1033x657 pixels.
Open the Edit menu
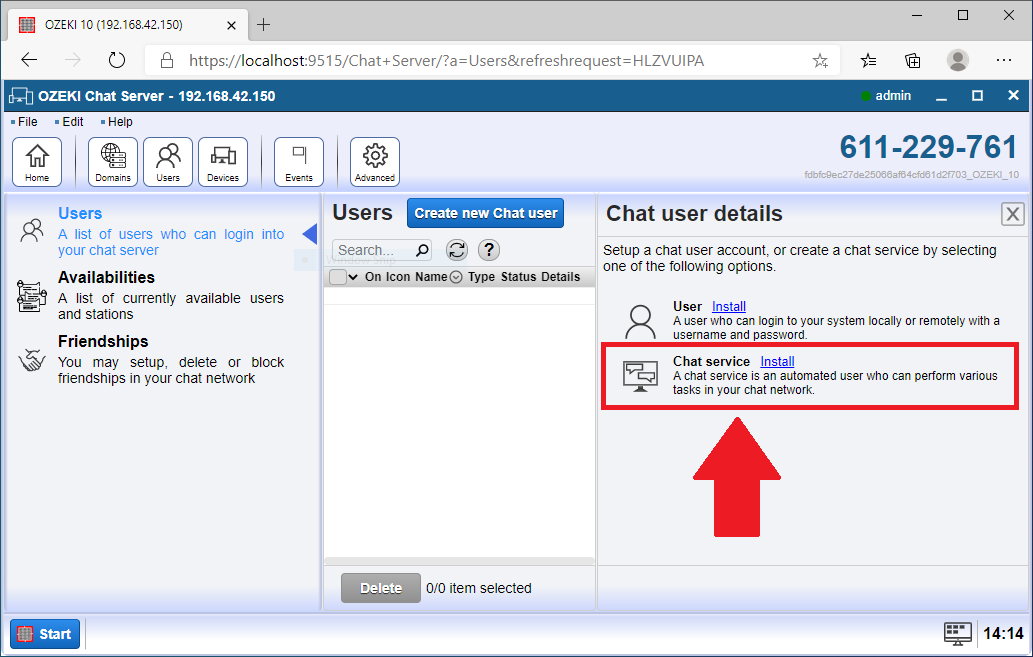(x=70, y=121)
